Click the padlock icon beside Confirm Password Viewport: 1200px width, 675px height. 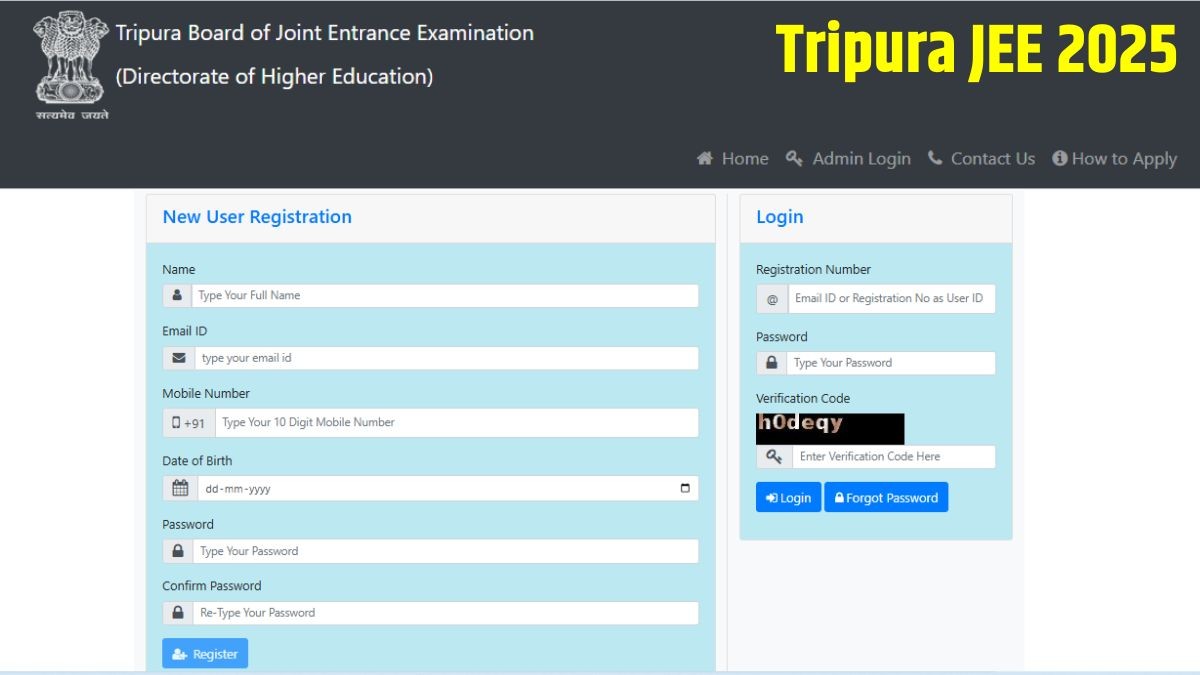[178, 613]
